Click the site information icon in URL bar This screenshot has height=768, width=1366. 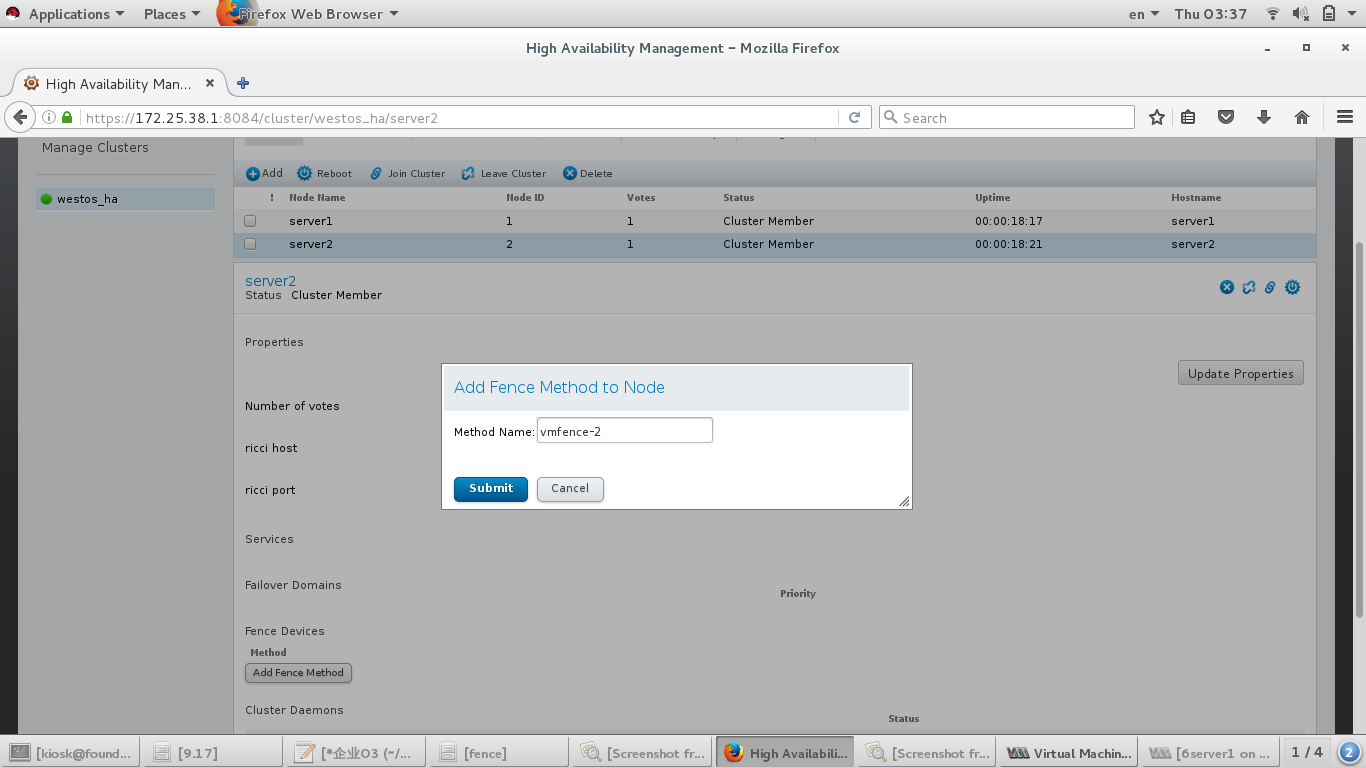pyautogui.click(x=49, y=117)
